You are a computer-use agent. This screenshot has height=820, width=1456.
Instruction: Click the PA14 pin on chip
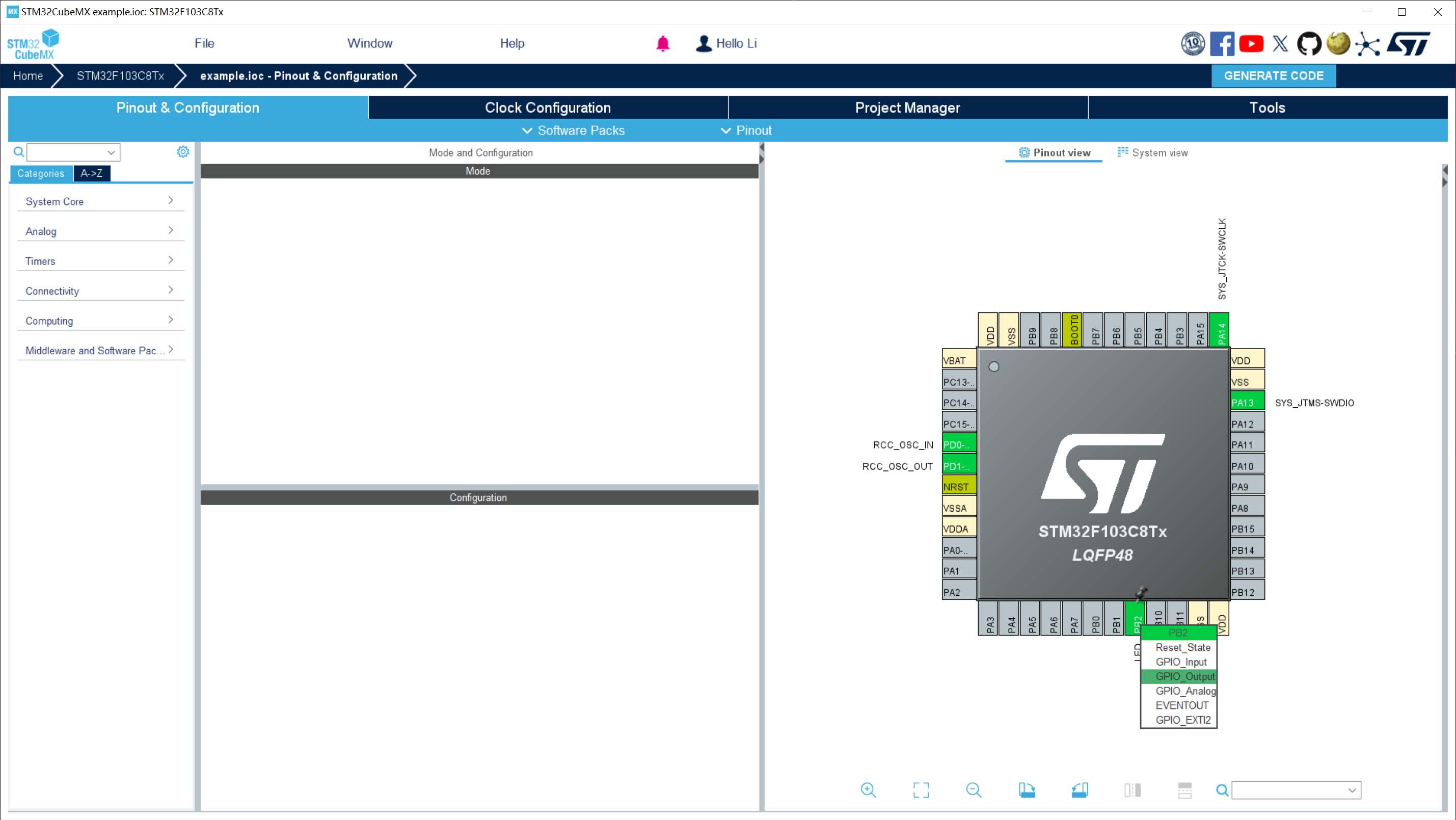[x=1219, y=329]
